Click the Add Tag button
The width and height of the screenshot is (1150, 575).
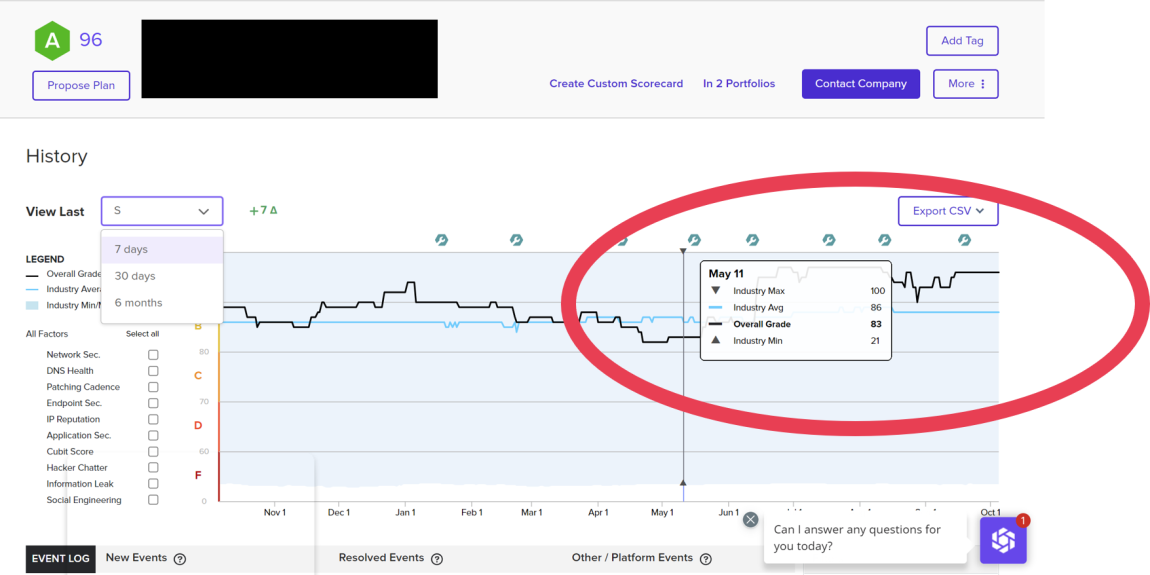point(962,41)
